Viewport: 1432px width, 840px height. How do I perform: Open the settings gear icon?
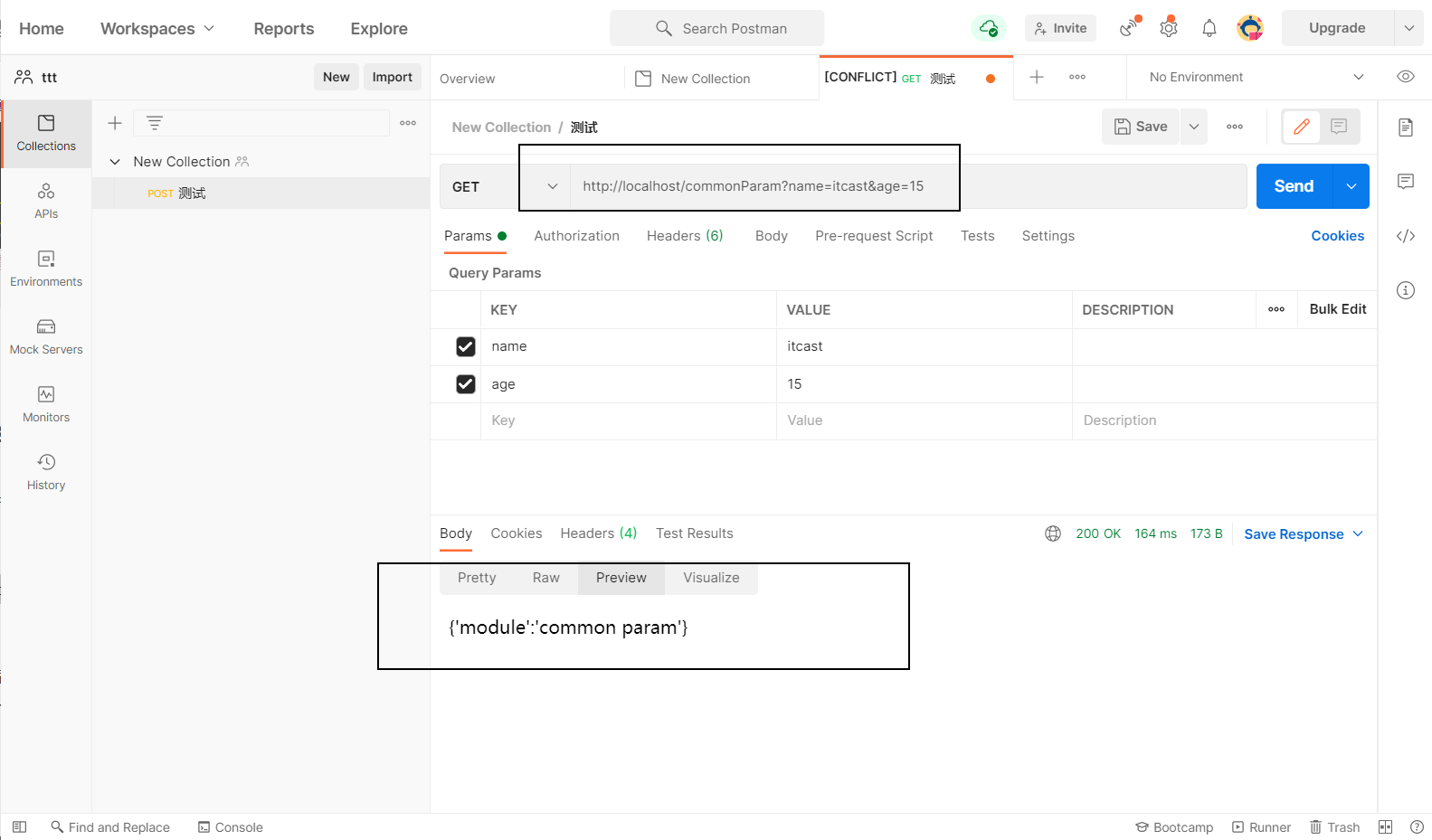tap(1169, 28)
